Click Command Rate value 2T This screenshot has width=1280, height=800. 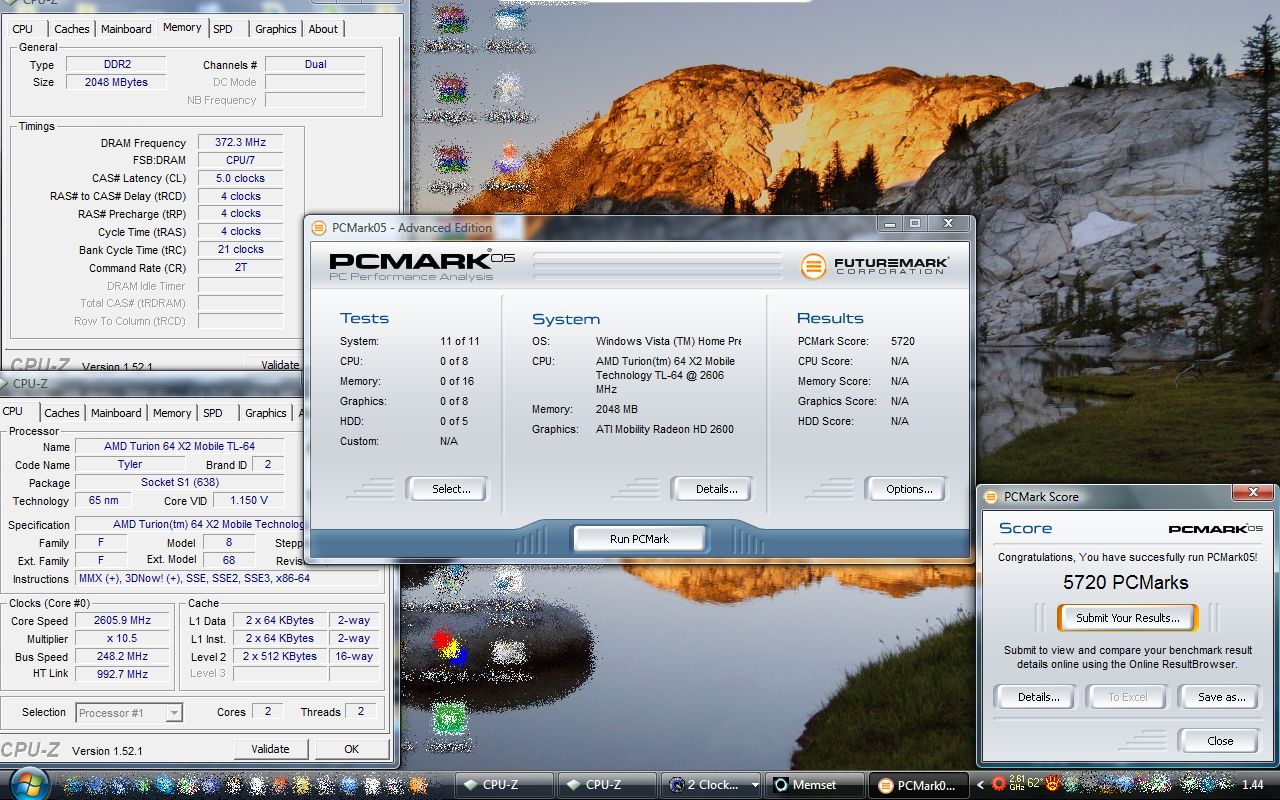tap(240, 267)
